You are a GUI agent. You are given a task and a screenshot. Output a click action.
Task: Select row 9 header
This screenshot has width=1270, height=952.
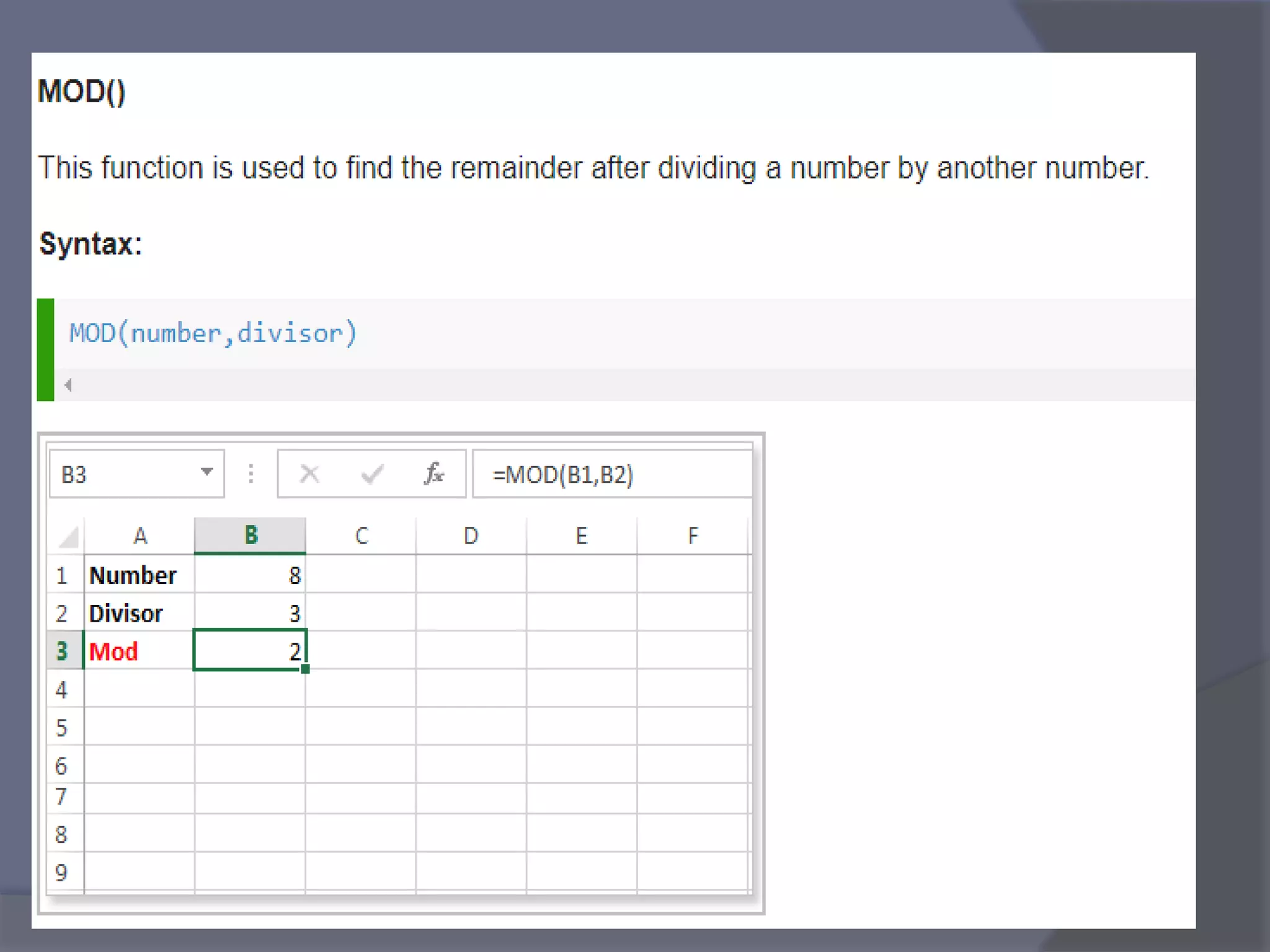(62, 873)
